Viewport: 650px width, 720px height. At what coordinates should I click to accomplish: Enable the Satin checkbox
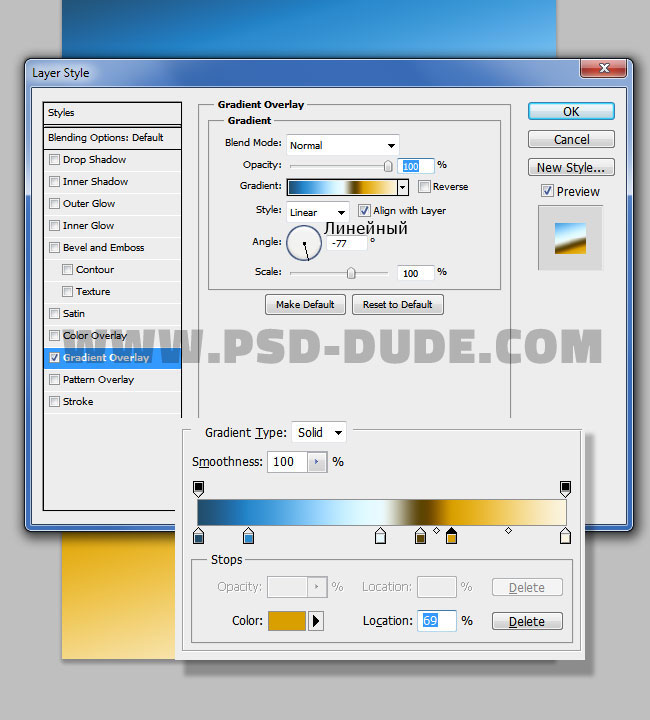click(54, 314)
